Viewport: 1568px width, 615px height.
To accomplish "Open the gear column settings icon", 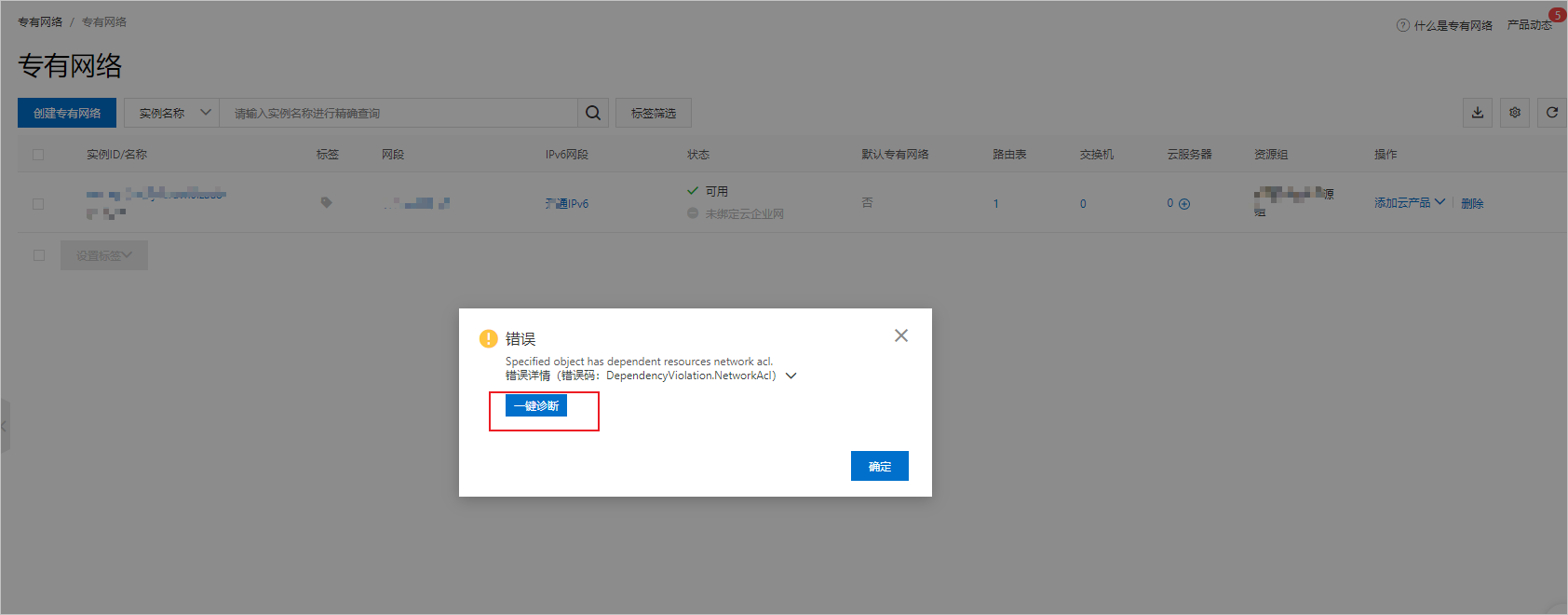I will [1515, 113].
